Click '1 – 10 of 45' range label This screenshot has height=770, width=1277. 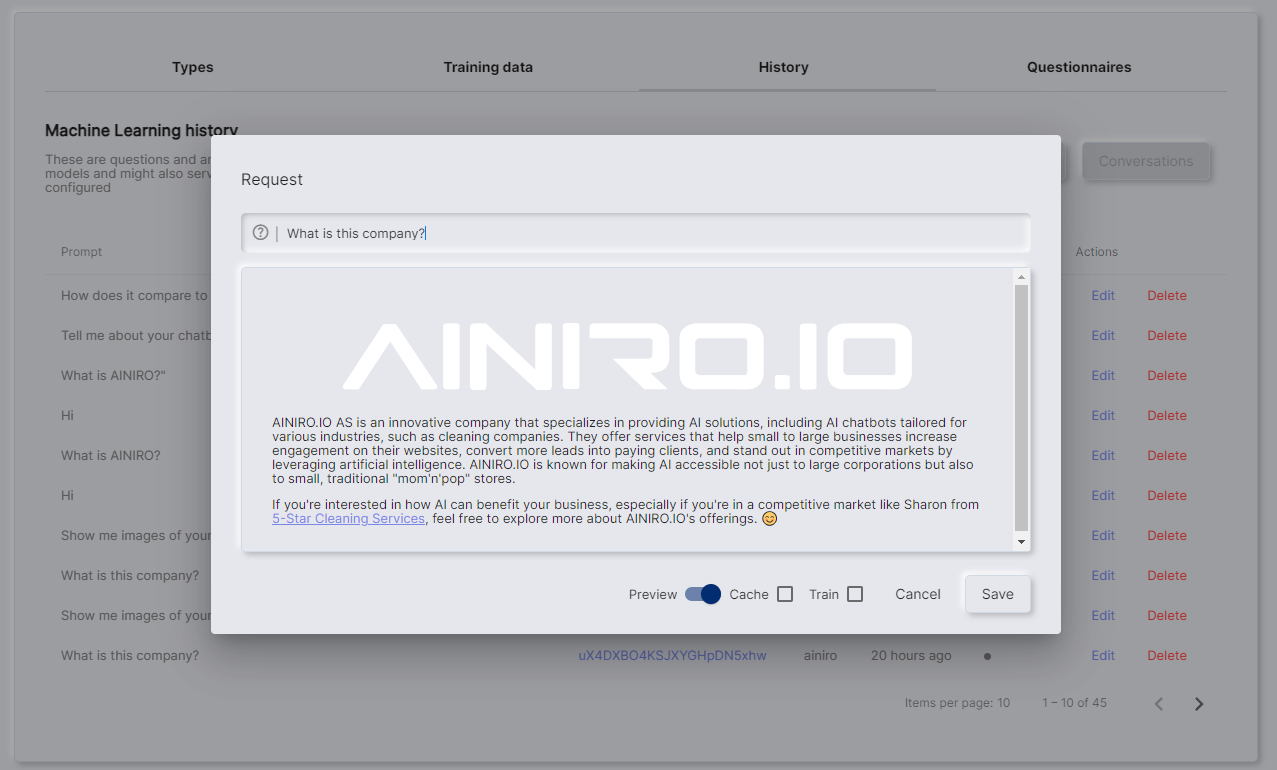(1074, 703)
